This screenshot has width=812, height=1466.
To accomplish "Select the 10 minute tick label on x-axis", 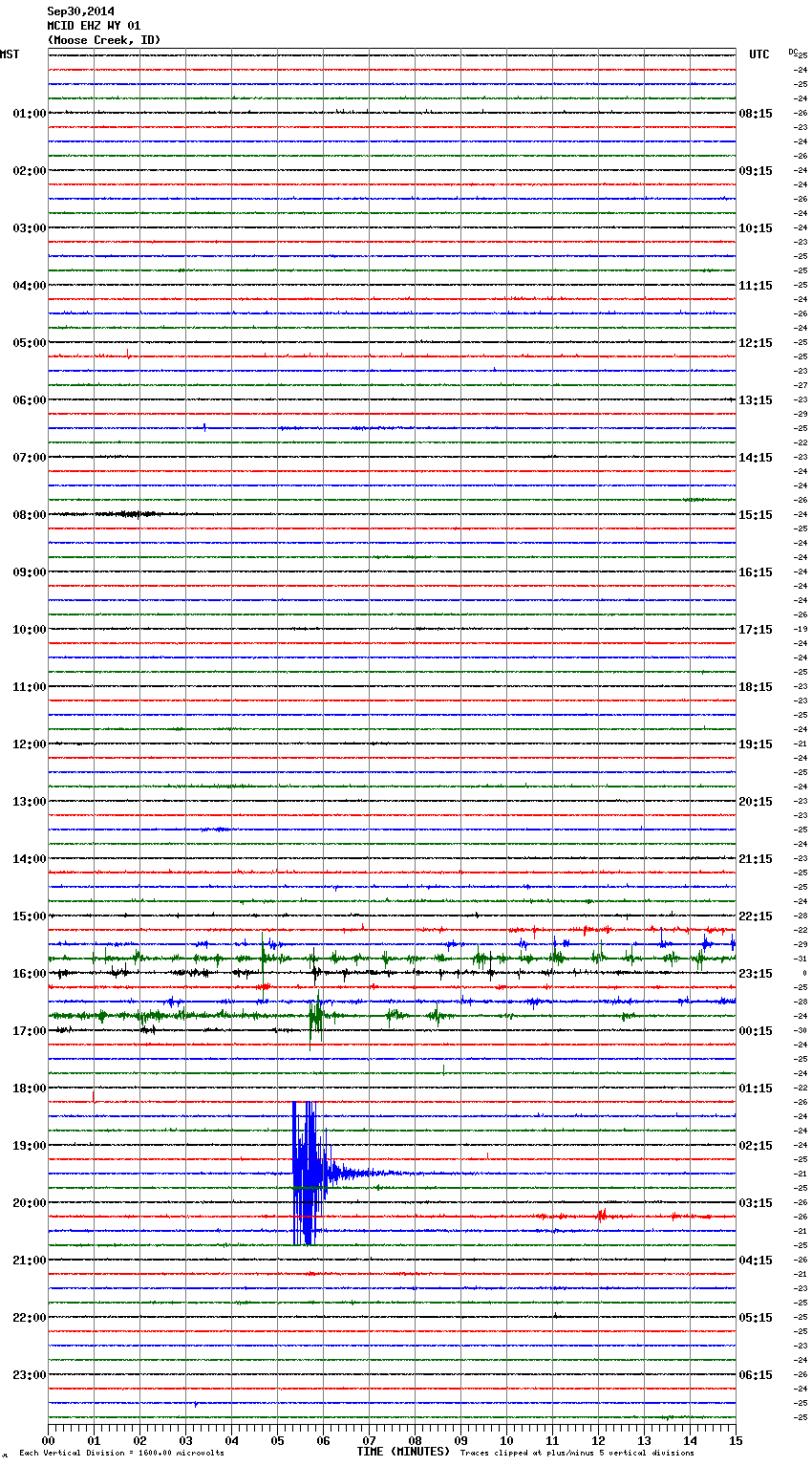I will (506, 1440).
